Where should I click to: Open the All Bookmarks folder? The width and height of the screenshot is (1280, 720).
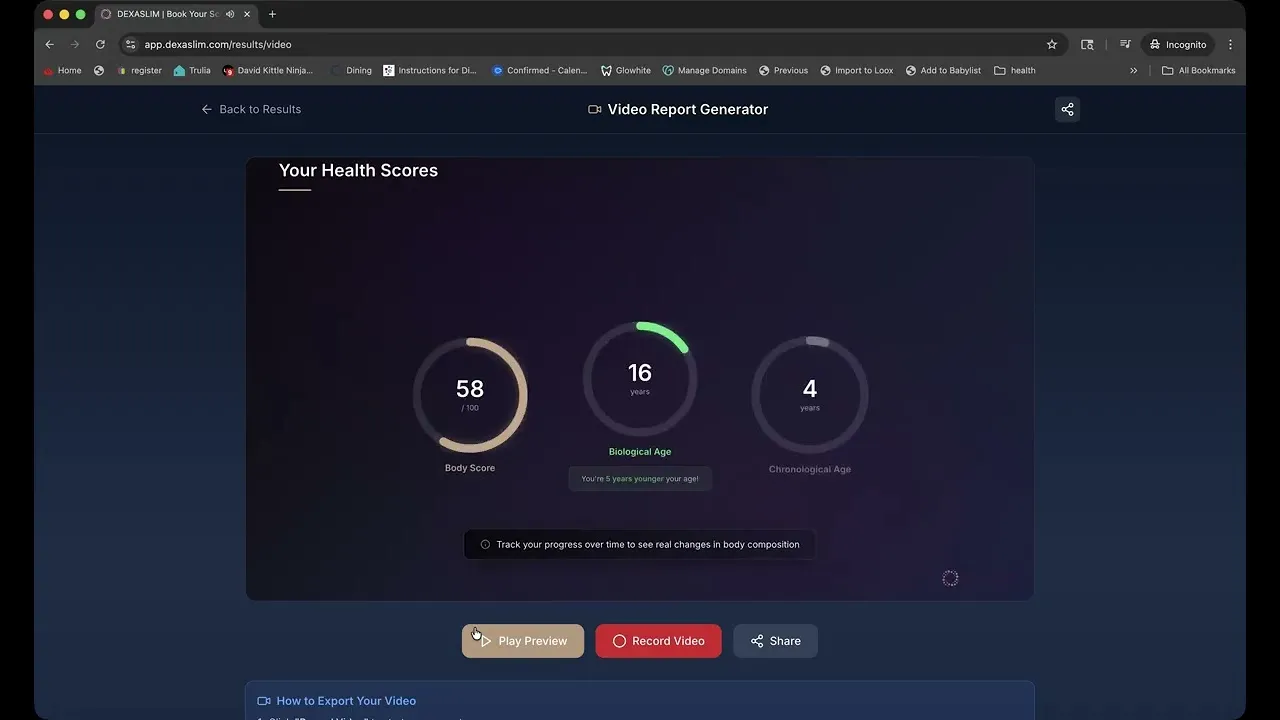coord(1198,71)
